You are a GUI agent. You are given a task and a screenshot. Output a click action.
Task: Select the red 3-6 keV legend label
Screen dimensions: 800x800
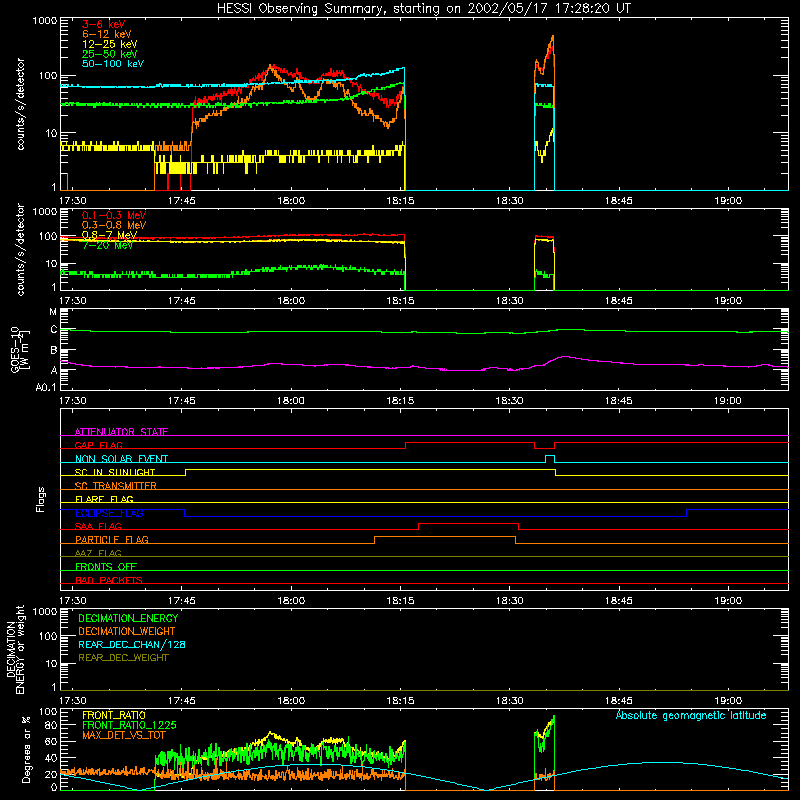coord(104,24)
